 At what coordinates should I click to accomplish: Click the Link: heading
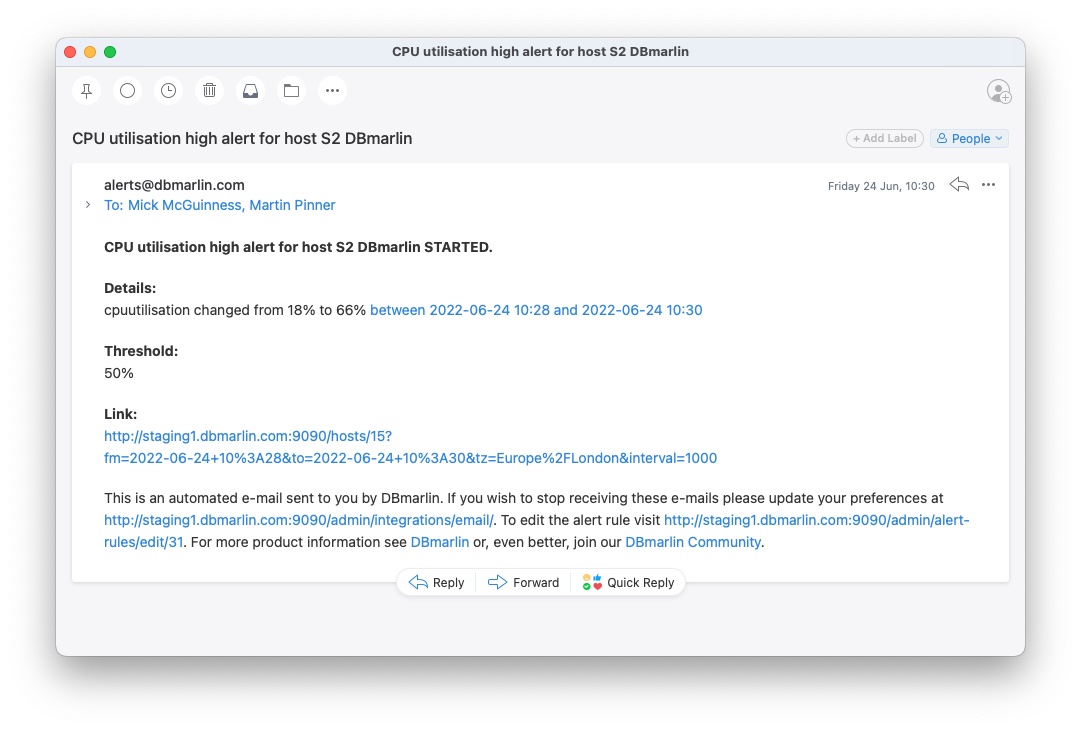coord(121,414)
